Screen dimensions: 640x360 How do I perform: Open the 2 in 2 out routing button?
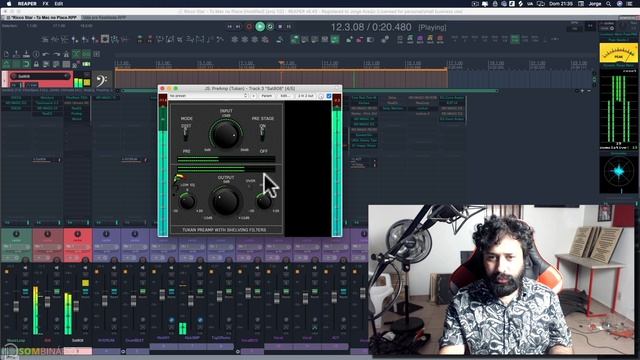pyautogui.click(x=306, y=96)
